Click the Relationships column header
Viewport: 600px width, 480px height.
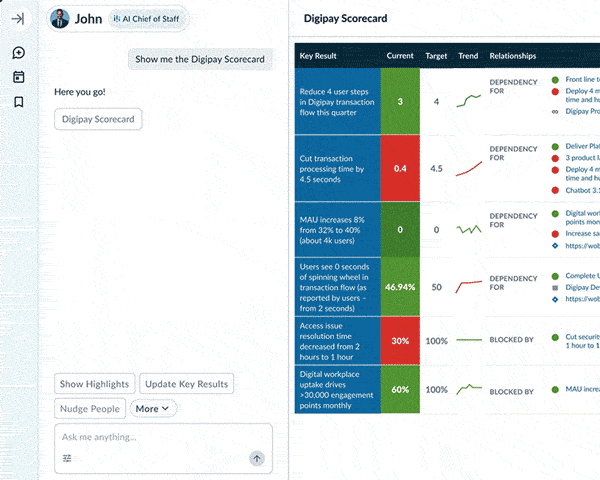(x=513, y=56)
